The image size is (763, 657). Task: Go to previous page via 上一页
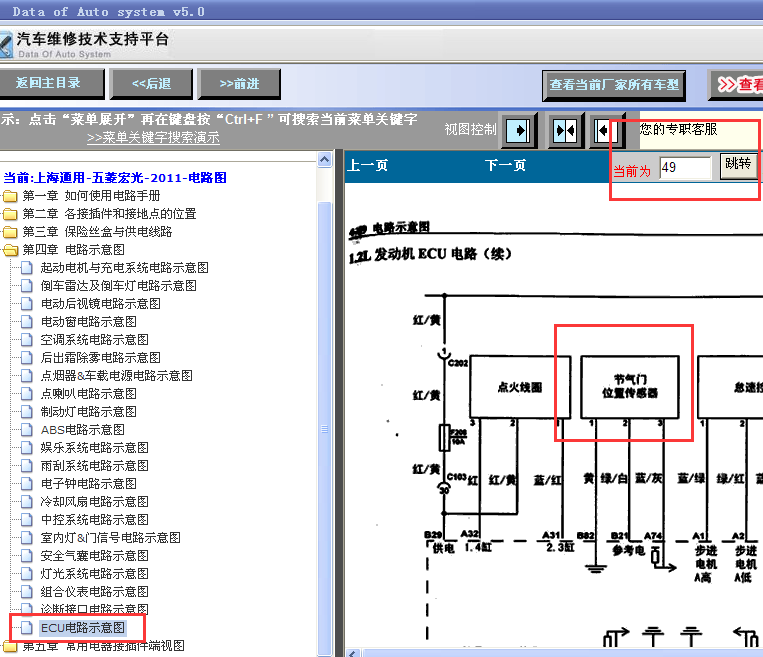(x=367, y=166)
